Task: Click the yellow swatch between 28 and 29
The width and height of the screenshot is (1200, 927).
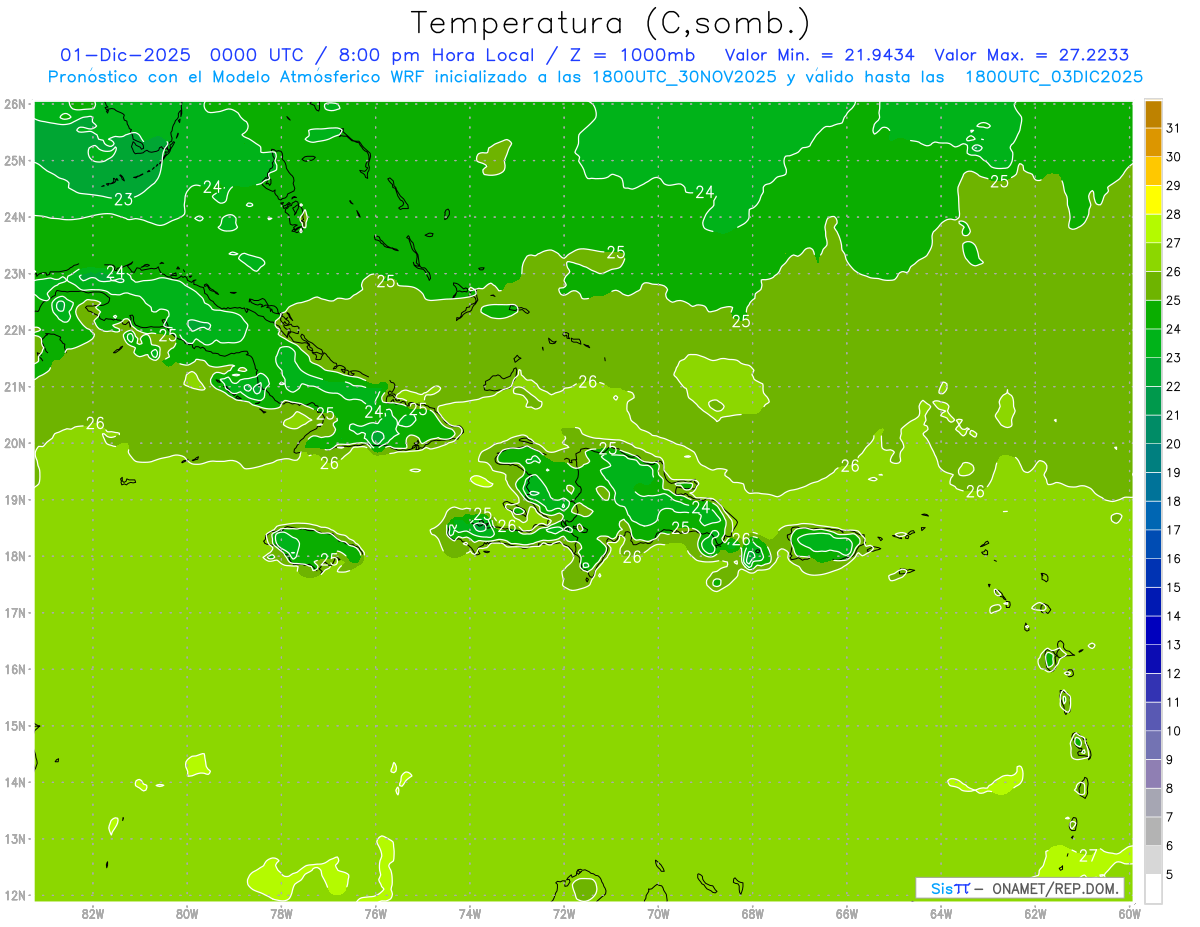Action: click(1153, 200)
